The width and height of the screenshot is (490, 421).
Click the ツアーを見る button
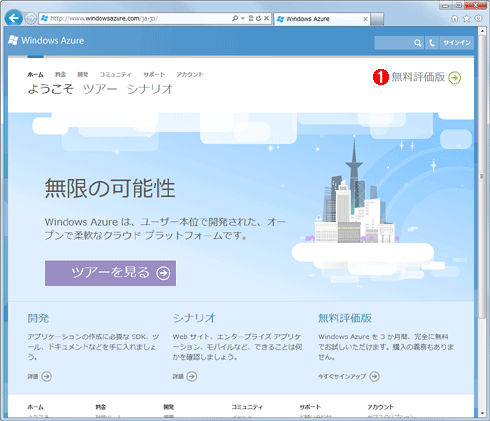[x=110, y=273]
